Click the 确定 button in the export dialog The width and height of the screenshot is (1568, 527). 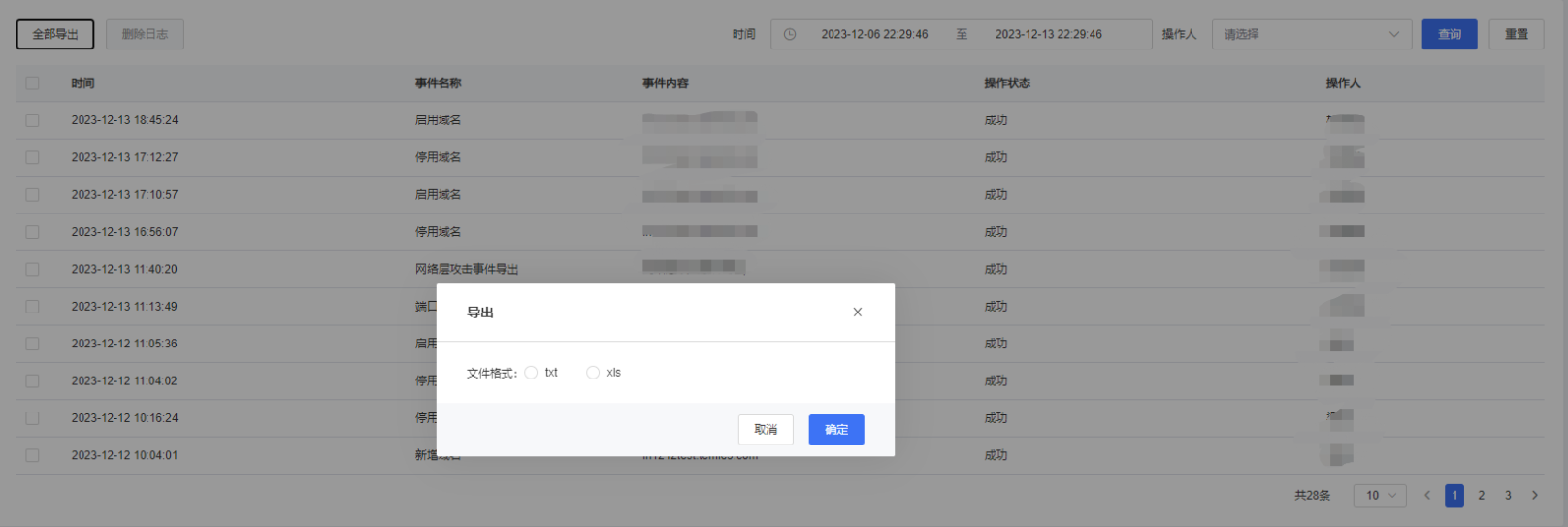[836, 430]
